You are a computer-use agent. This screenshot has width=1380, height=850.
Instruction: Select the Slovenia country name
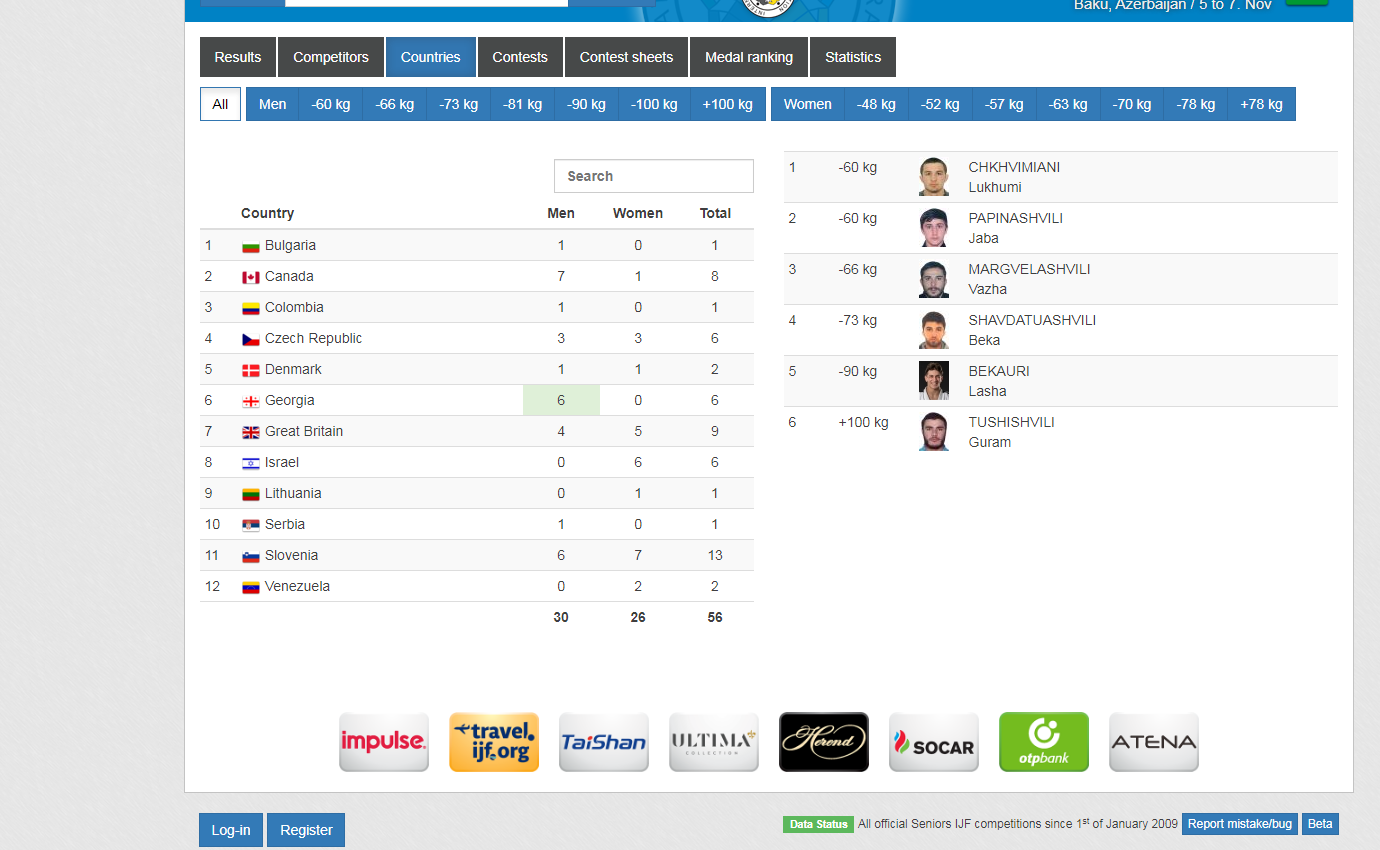(291, 555)
